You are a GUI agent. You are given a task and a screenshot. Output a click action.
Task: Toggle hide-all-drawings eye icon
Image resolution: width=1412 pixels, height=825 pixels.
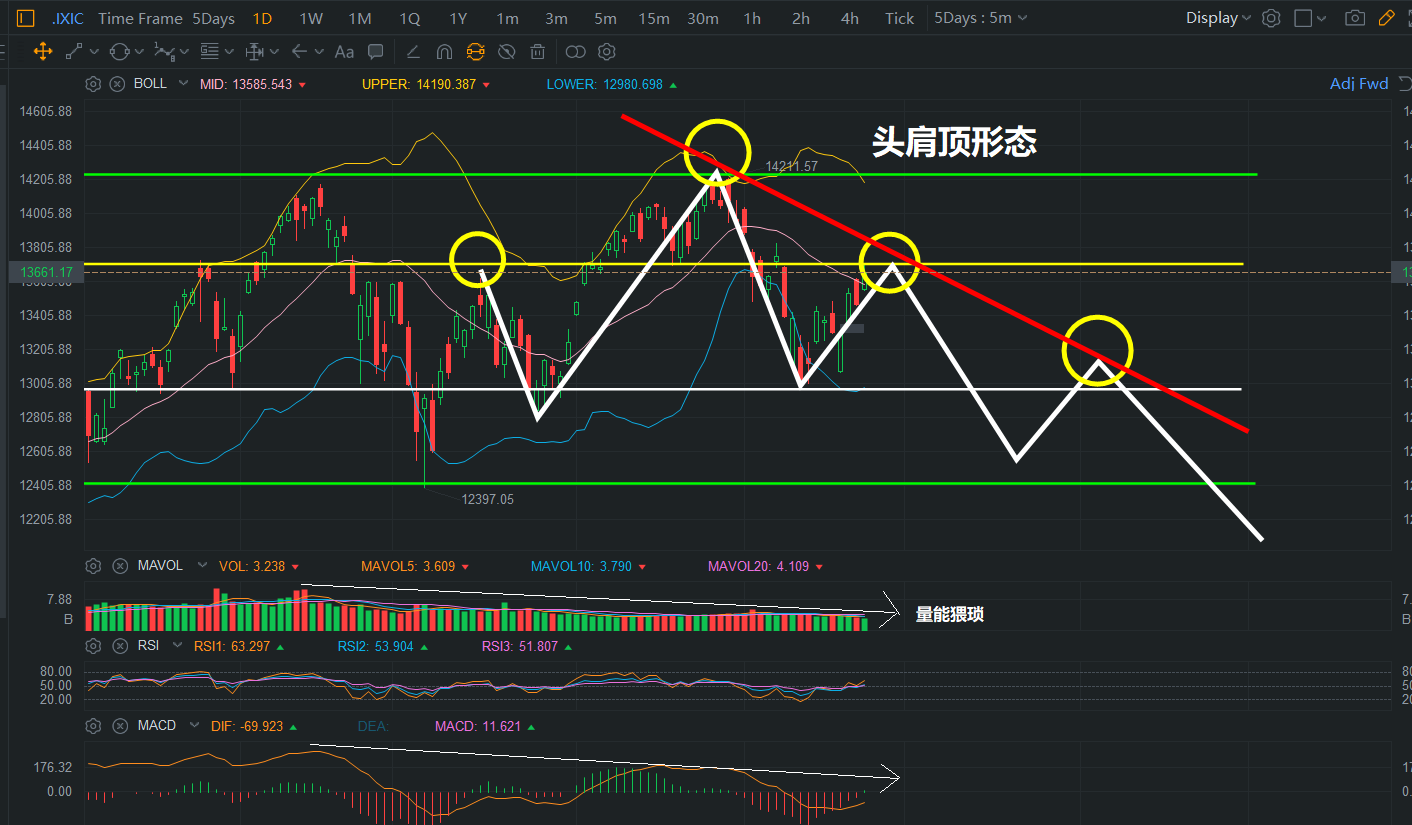pyautogui.click(x=507, y=52)
